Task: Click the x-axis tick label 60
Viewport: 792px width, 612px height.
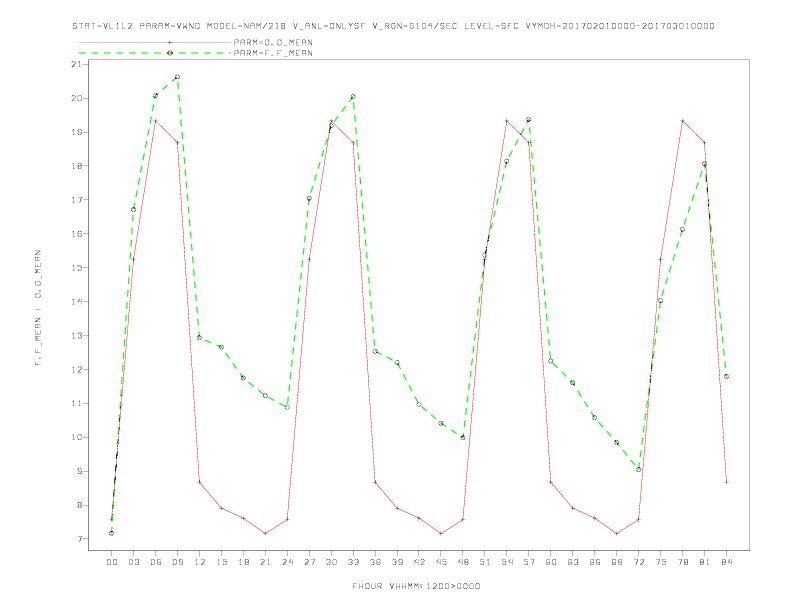Action: (551, 562)
